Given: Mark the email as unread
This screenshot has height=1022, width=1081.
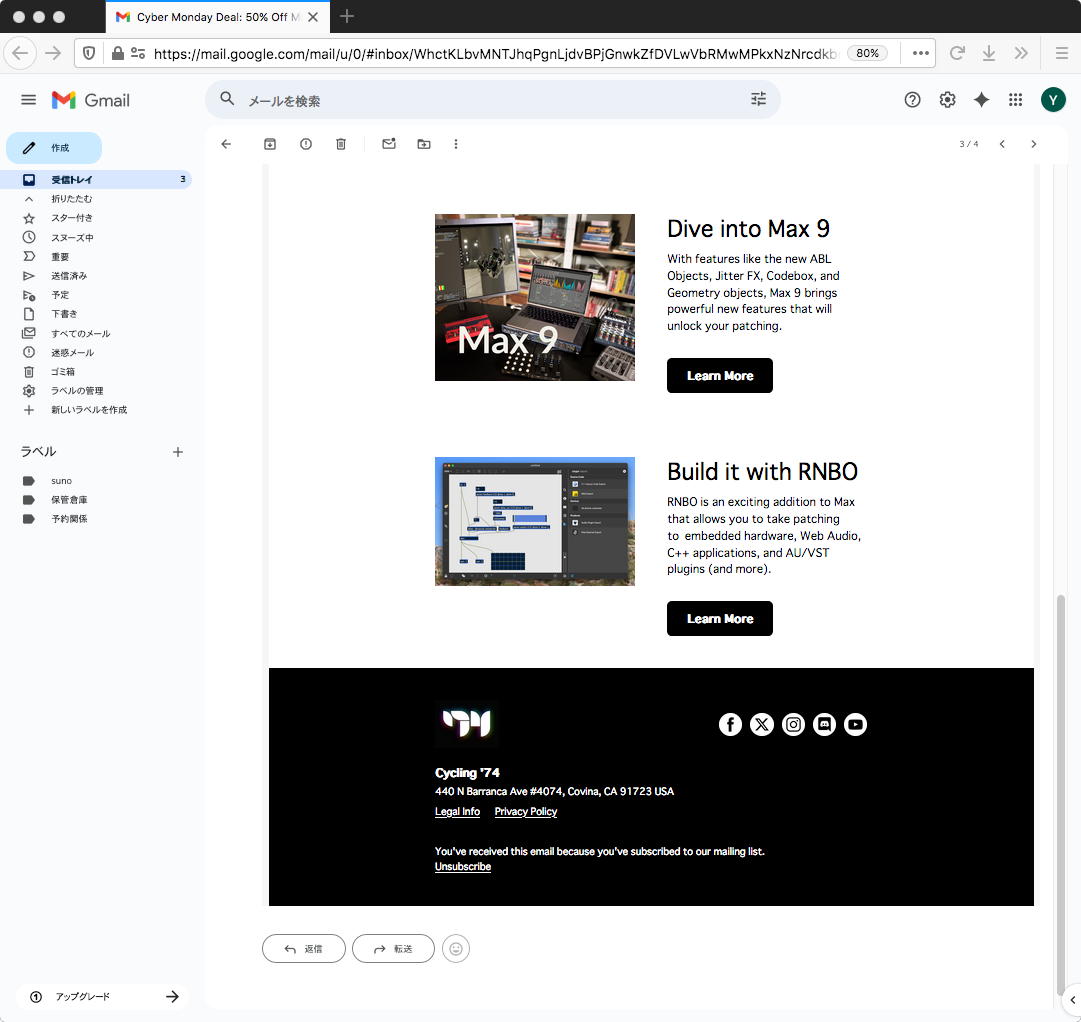Looking at the screenshot, I should pyautogui.click(x=389, y=143).
